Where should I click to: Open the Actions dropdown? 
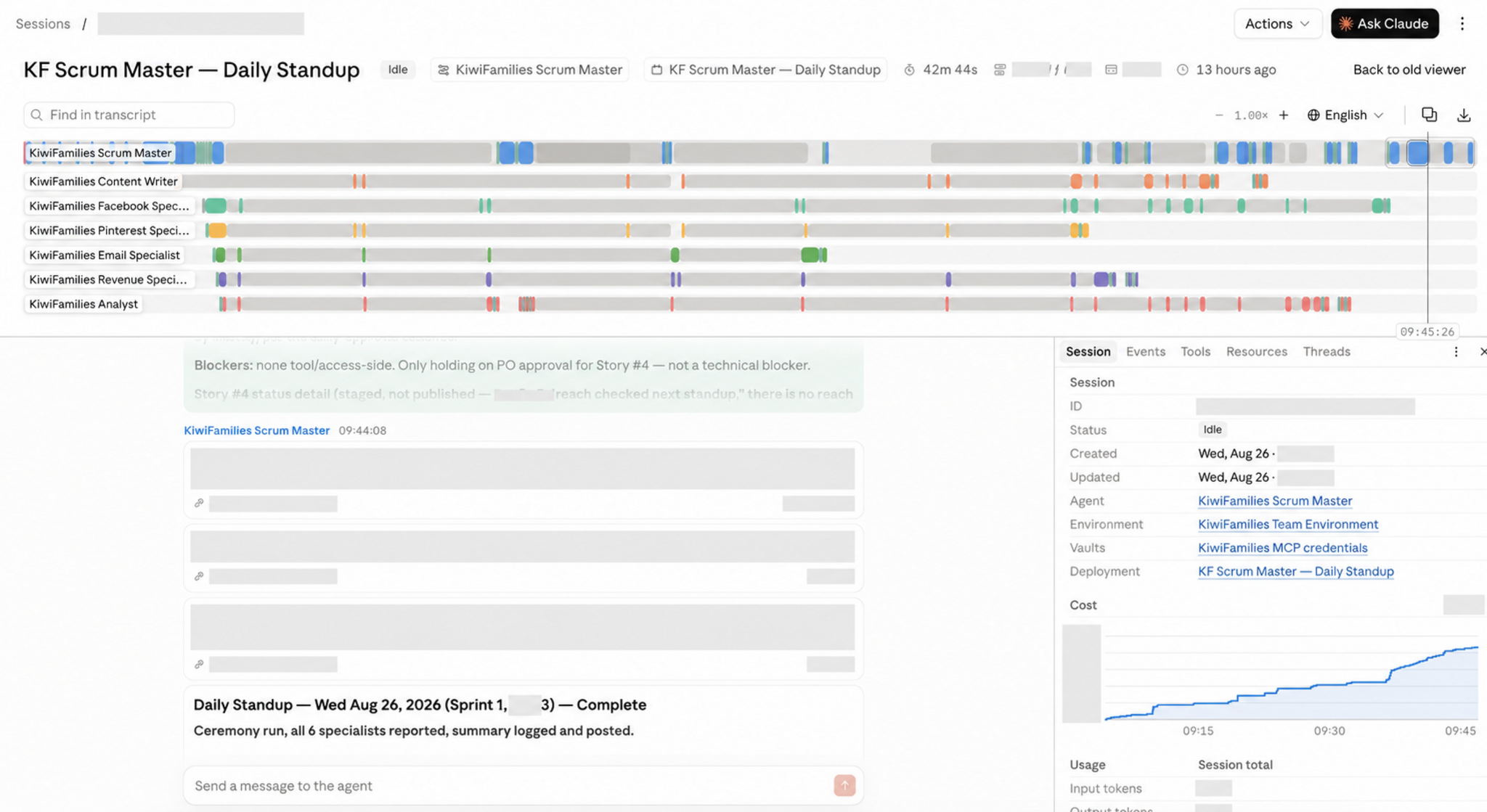(x=1277, y=23)
